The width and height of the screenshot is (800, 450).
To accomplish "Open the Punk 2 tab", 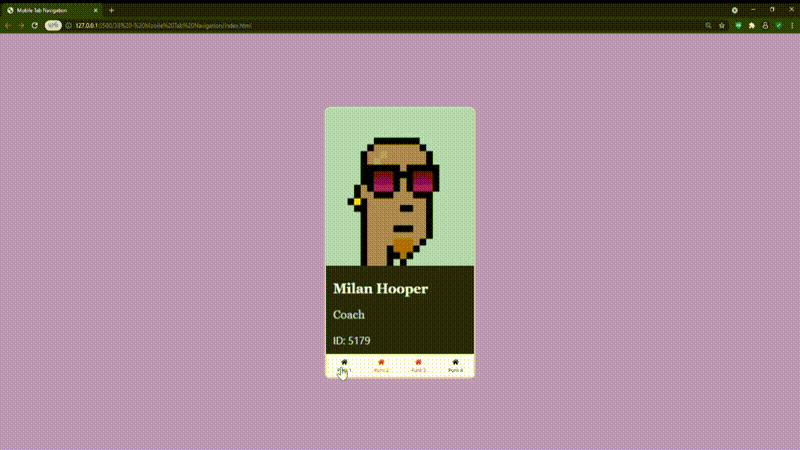I will tap(381, 366).
